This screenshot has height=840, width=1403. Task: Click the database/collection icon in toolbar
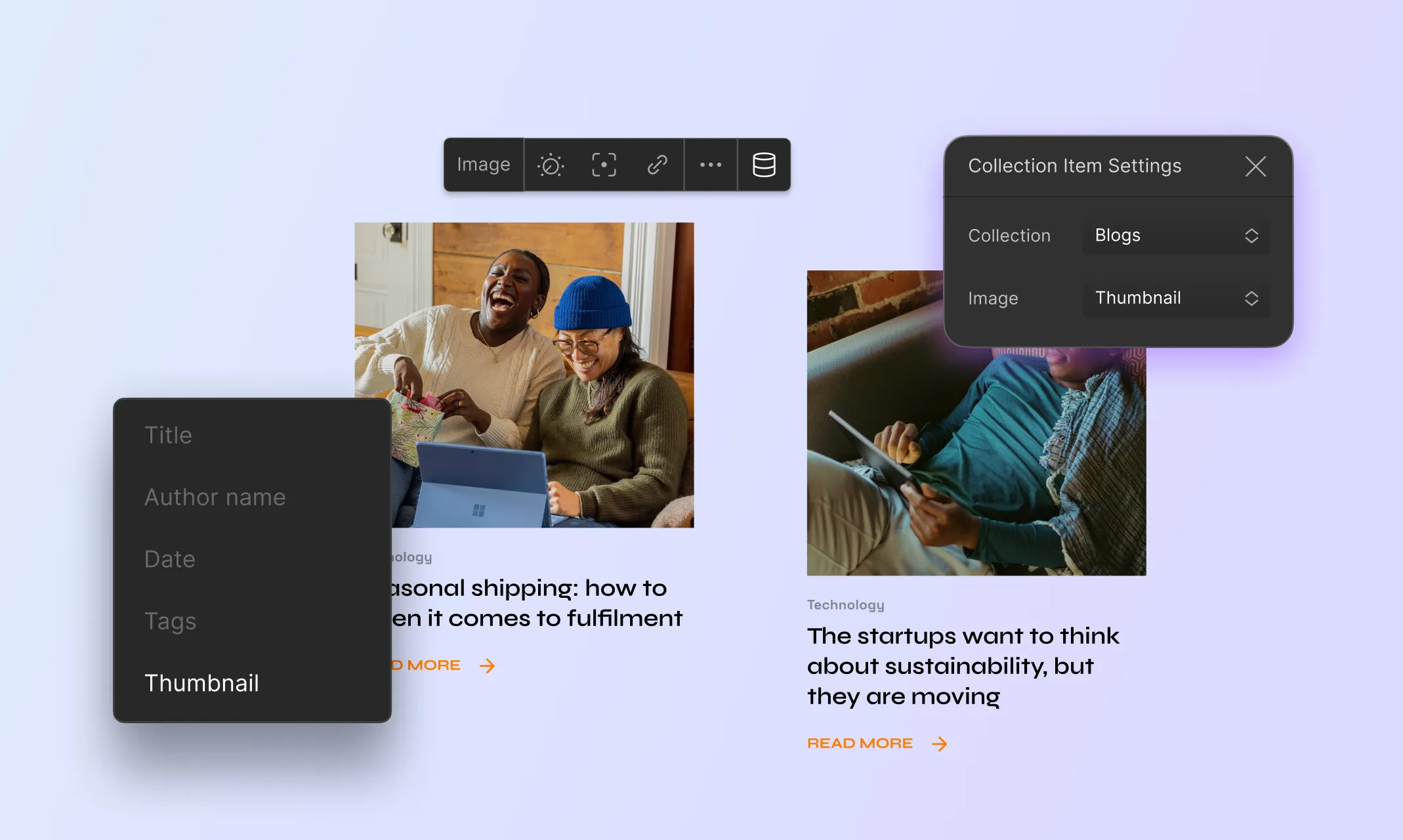pyautogui.click(x=765, y=164)
